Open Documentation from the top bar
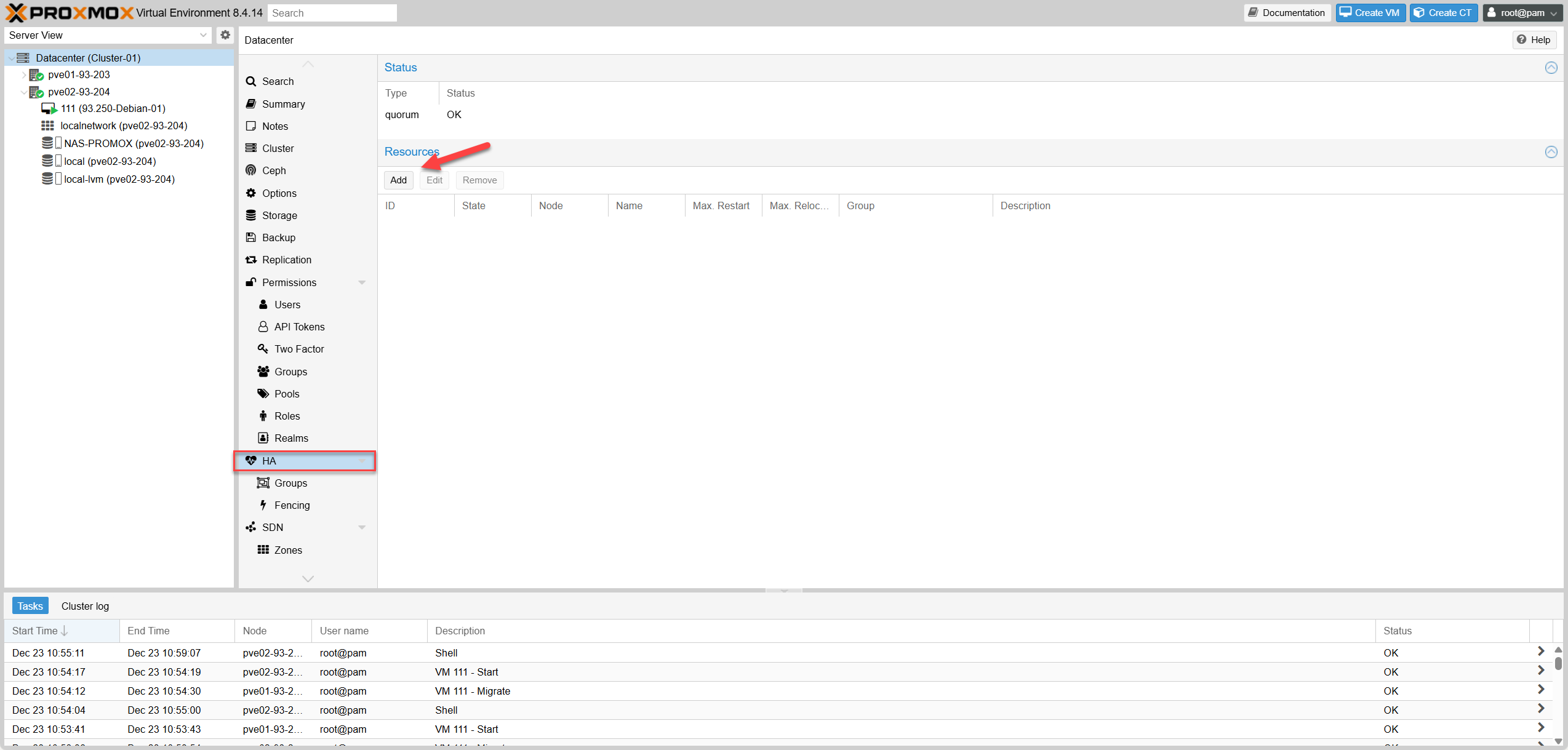1568x750 pixels. pos(1287,12)
